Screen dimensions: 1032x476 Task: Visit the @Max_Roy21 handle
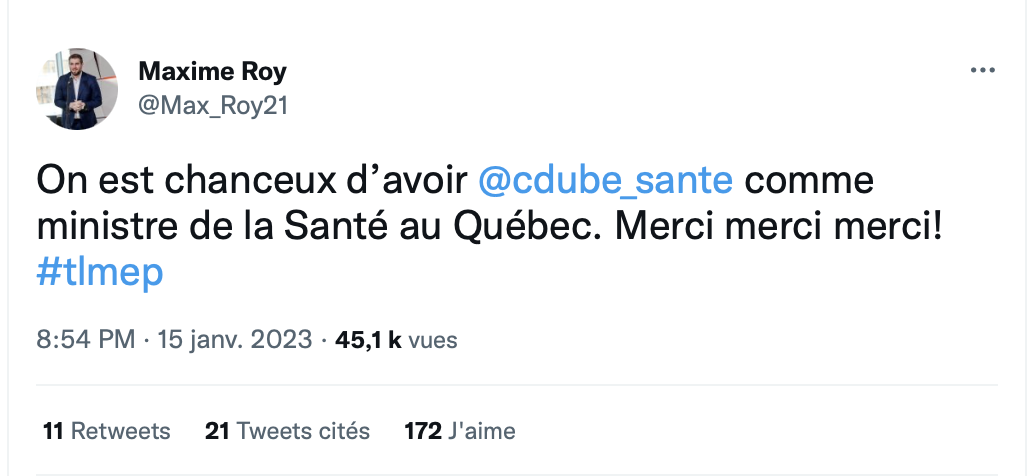(213, 105)
